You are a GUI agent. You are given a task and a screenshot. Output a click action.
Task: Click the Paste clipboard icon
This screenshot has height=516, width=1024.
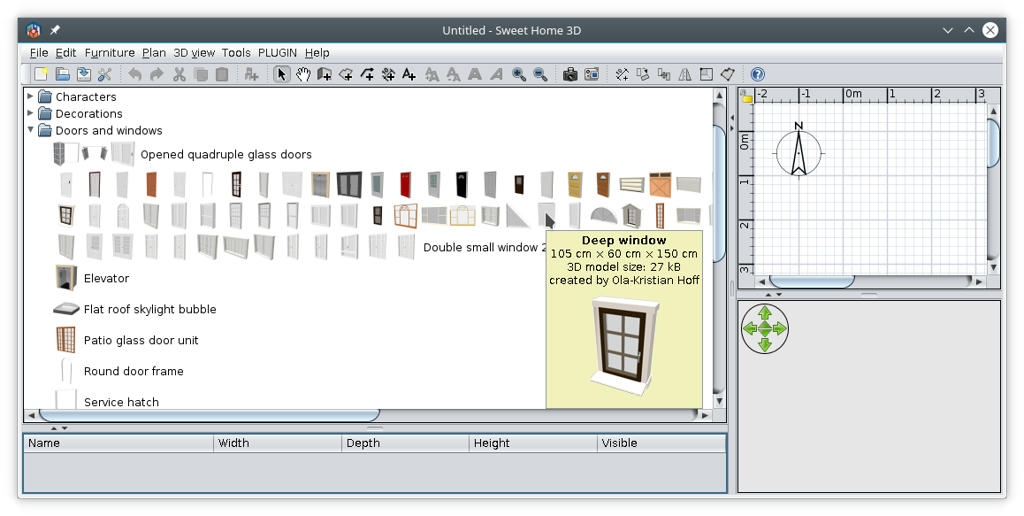[x=222, y=74]
